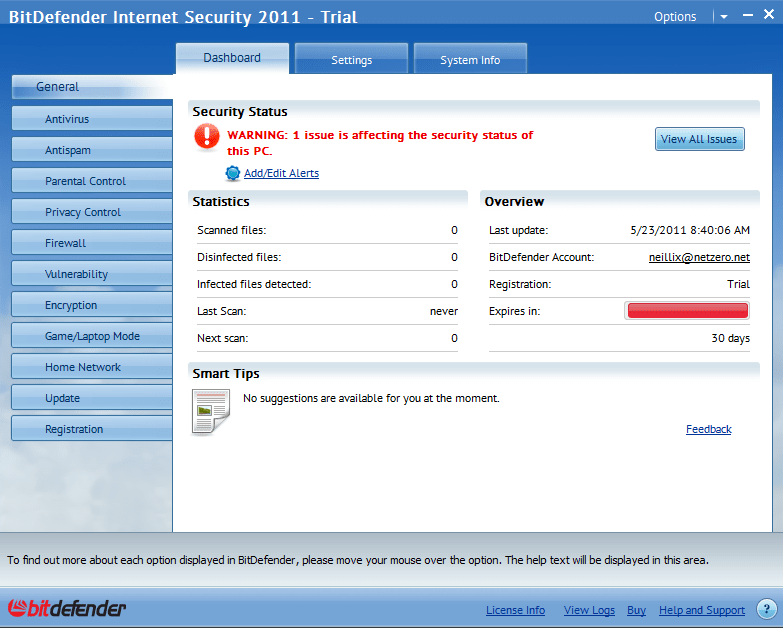Select General in the sidebar
This screenshot has height=628, width=783.
[x=92, y=87]
